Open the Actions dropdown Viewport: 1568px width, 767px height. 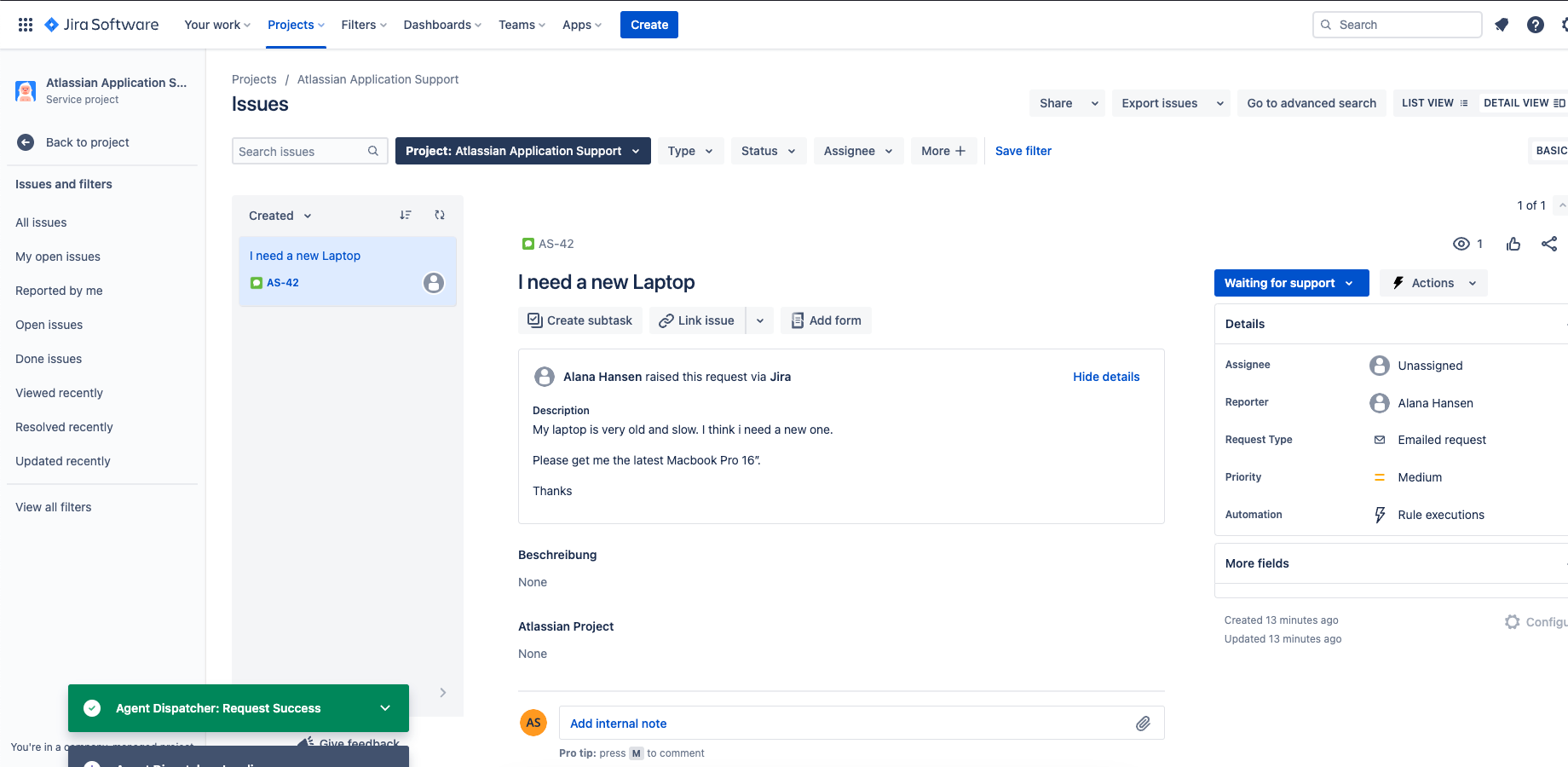pos(1433,283)
